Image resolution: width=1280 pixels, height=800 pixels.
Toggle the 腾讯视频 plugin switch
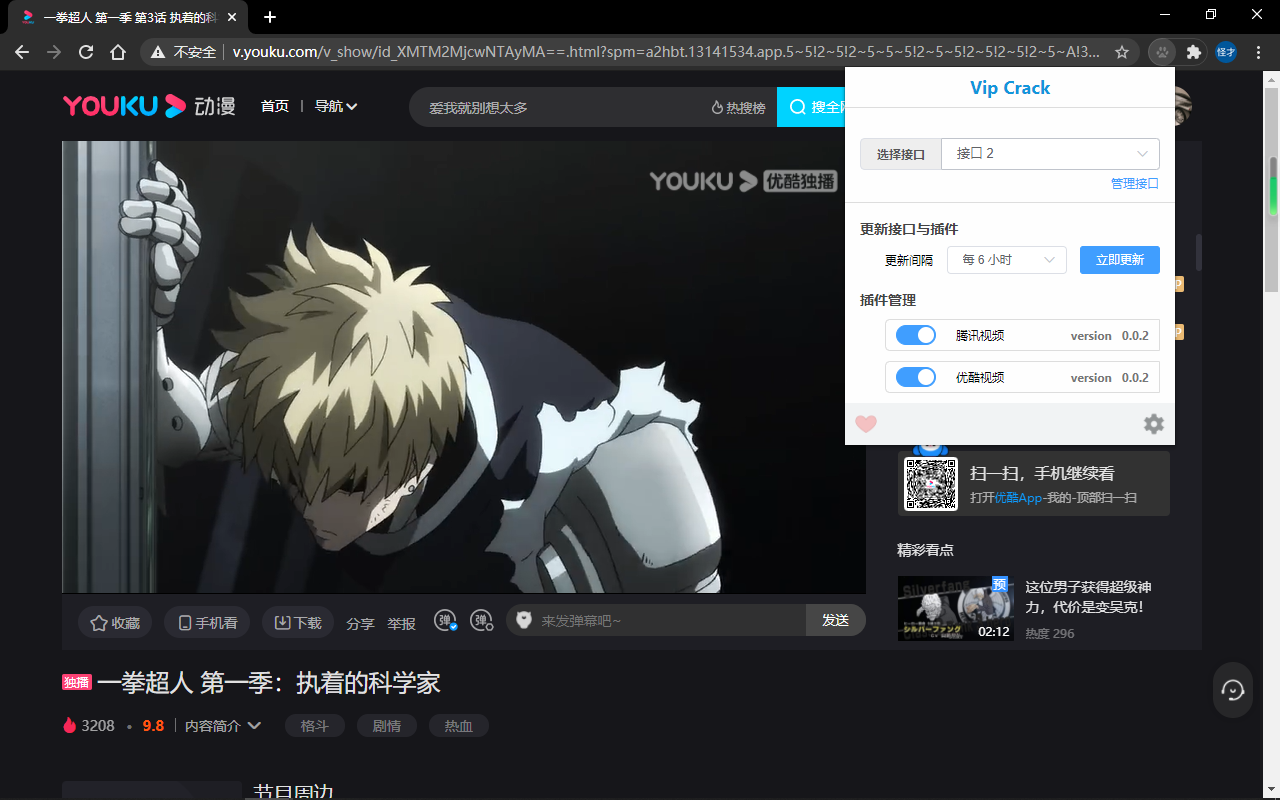pos(915,335)
